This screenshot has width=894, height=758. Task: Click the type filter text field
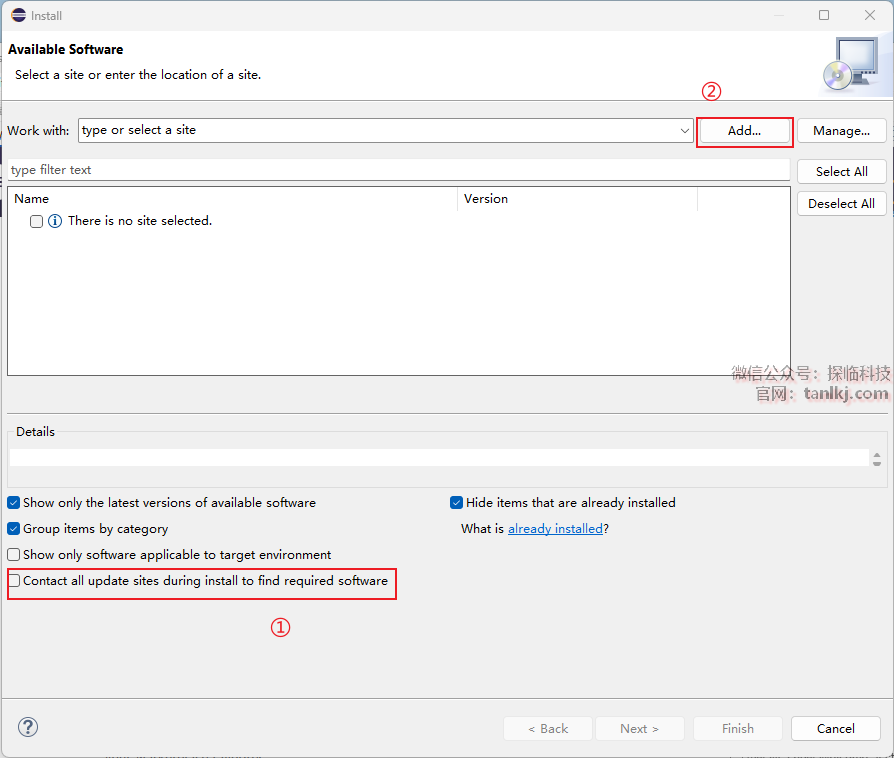pyautogui.click(x=398, y=170)
